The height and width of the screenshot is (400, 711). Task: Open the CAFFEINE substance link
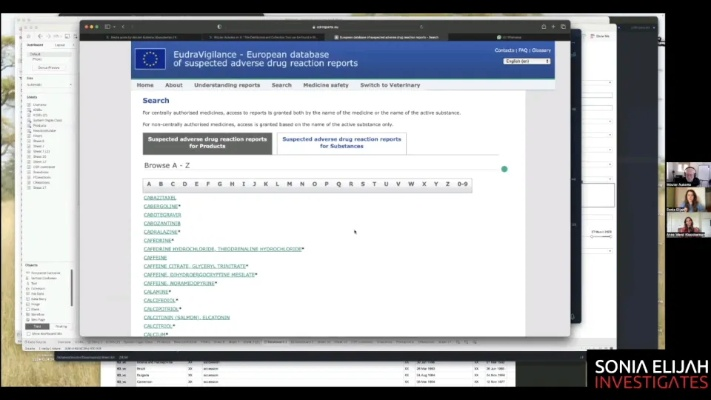[157, 257]
